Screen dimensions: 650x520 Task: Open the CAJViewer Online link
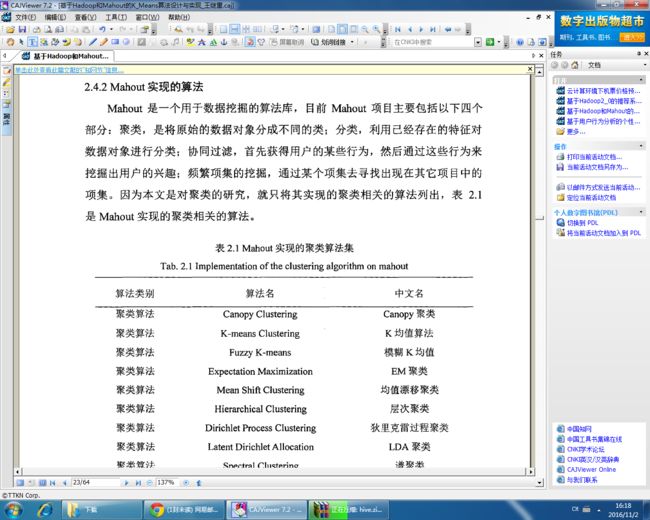(591, 469)
